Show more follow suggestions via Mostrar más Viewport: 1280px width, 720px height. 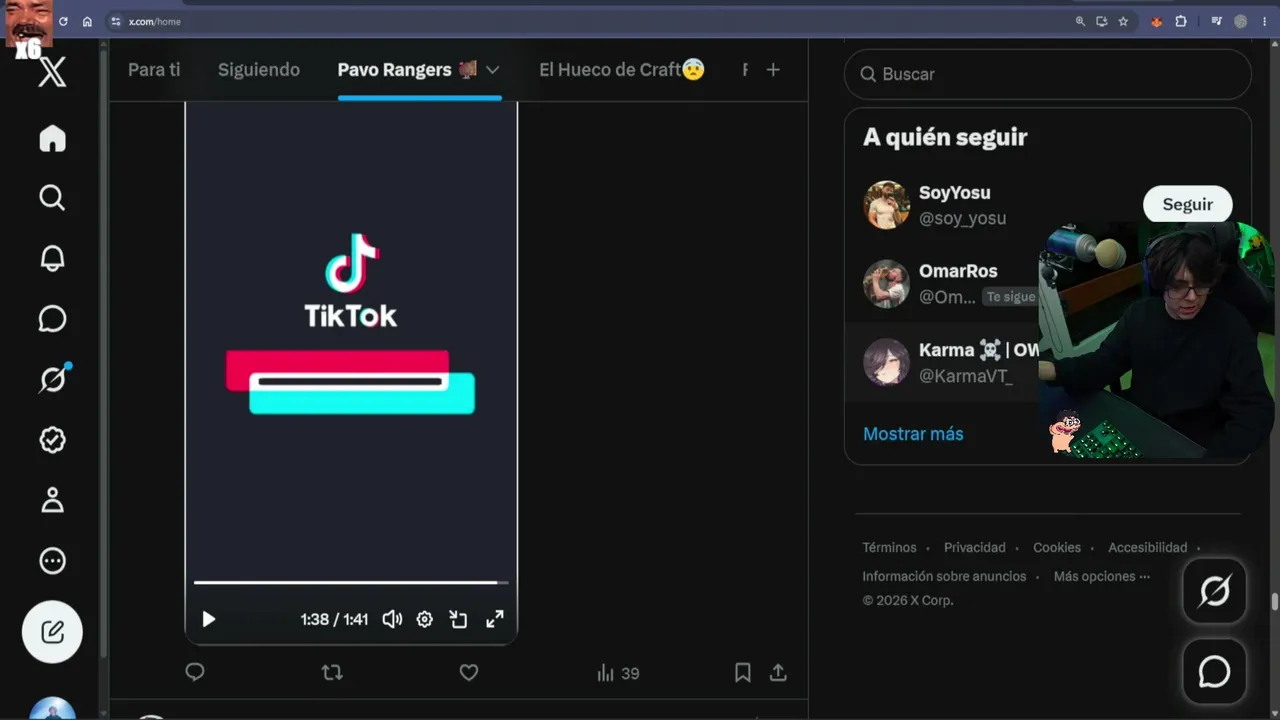913,434
